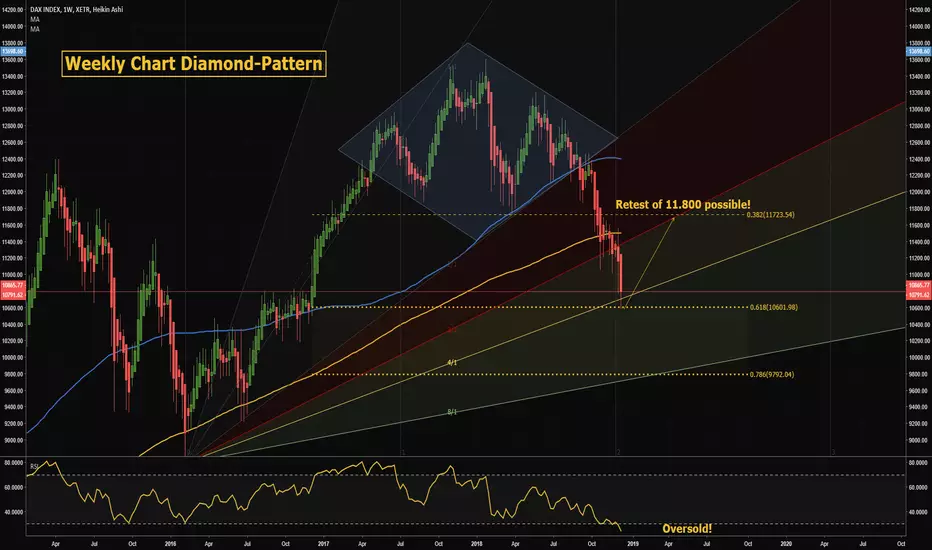This screenshot has height=550, width=932.
Task: Click the 0.382(11723.54) Fibonacci level label
Action: [x=770, y=215]
